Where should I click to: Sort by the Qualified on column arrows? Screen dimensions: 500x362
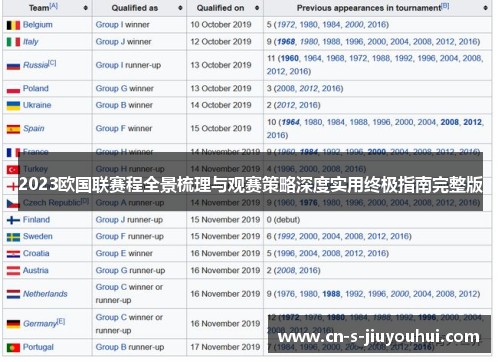(x=257, y=8)
